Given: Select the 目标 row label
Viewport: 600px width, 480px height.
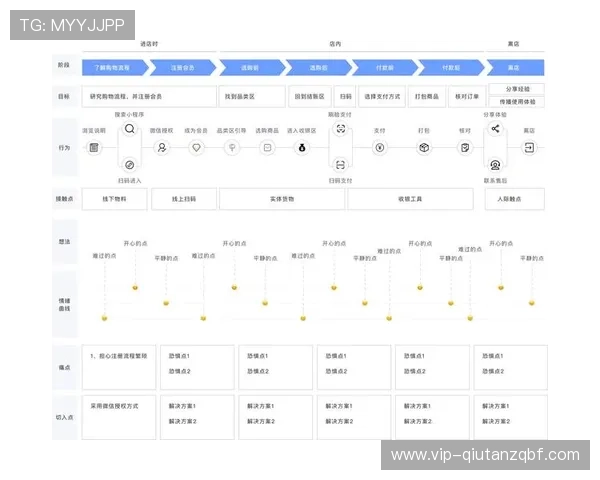Looking at the screenshot, I should tap(64, 96).
